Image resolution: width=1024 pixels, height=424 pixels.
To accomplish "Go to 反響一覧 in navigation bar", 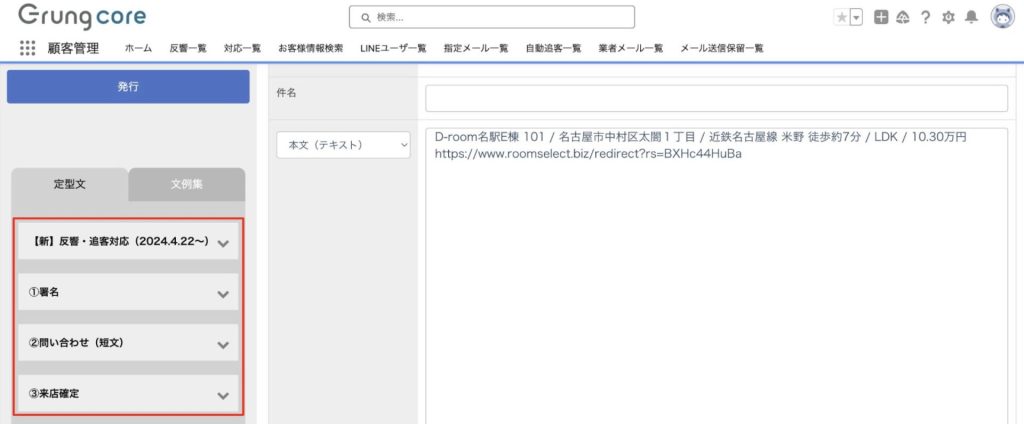I will (188, 48).
